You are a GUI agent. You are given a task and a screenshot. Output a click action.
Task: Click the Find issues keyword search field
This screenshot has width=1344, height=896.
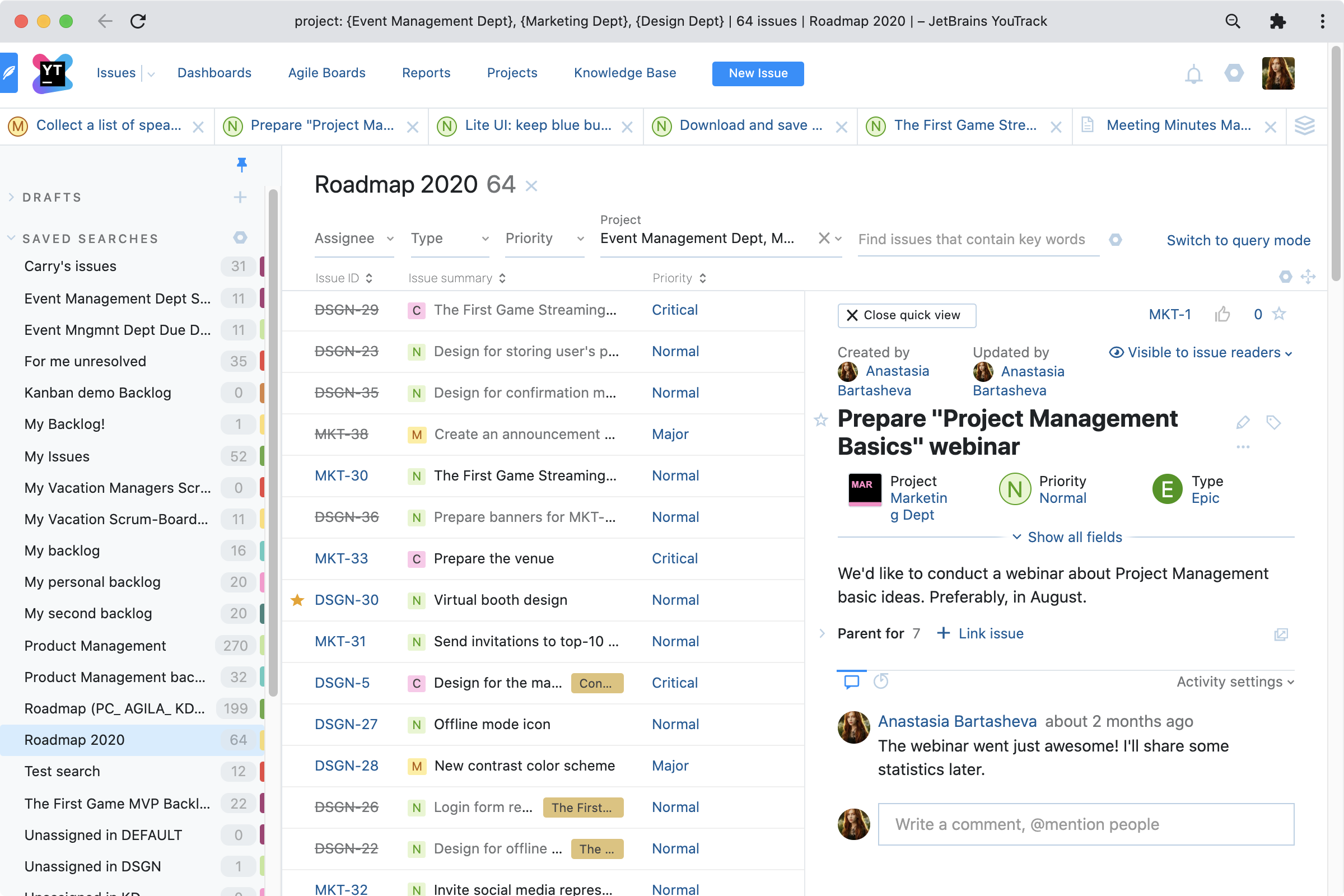click(978, 240)
